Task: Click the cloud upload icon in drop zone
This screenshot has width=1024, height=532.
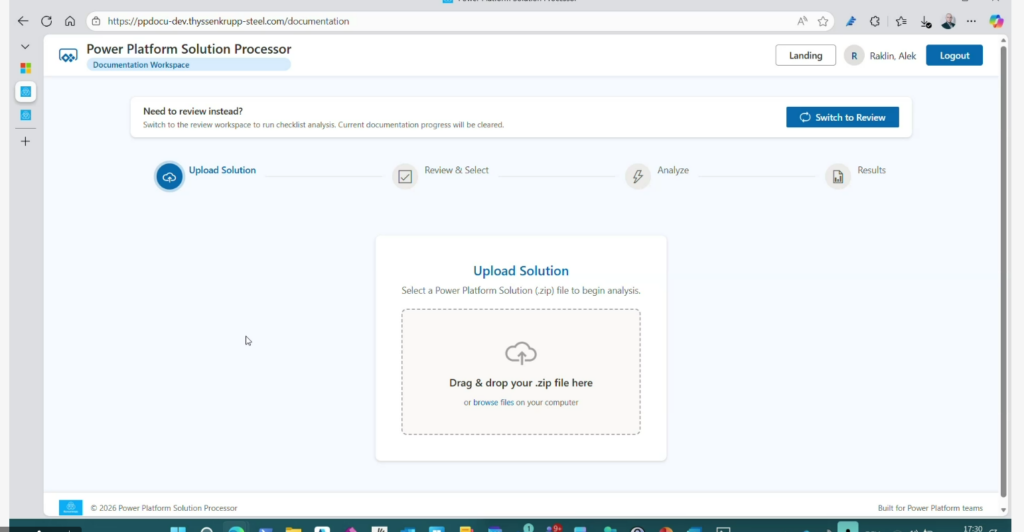Action: click(520, 353)
